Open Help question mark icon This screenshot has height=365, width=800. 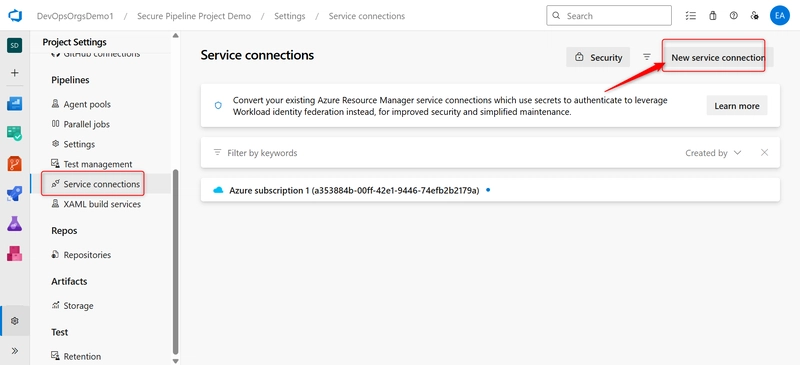click(734, 16)
